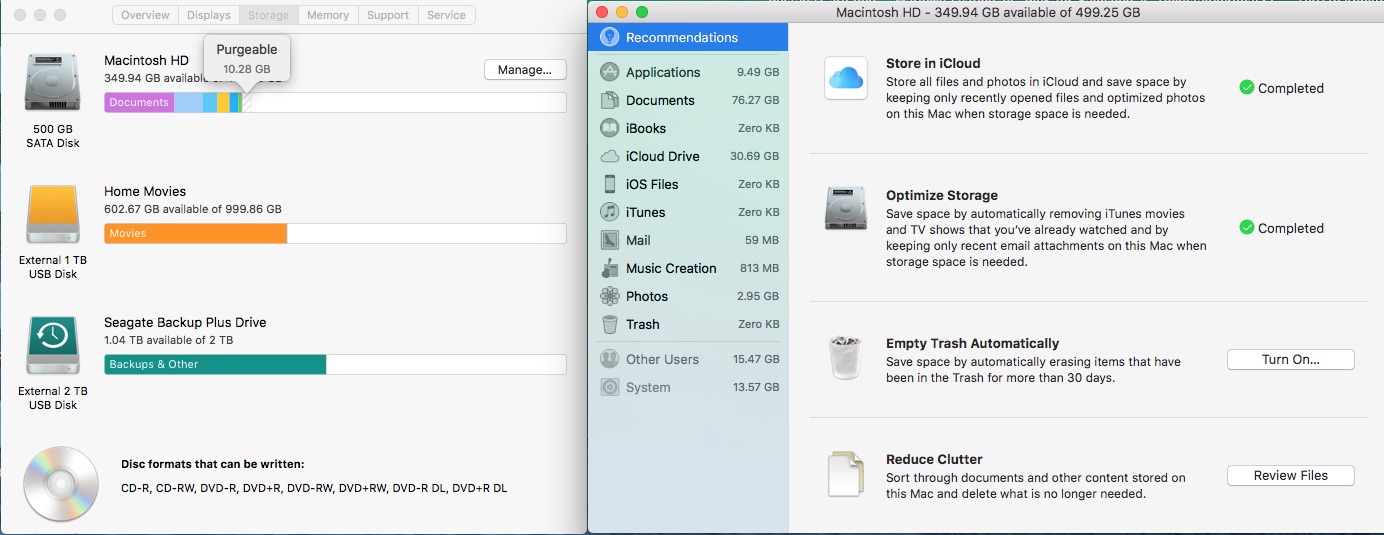Click the teal Backups & Other storage segment
Image resolution: width=1384 pixels, height=535 pixels.
point(215,364)
